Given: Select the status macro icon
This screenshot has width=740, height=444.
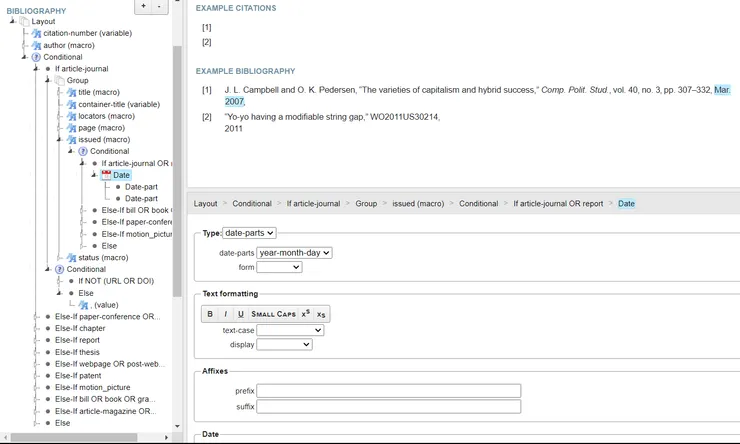Looking at the screenshot, I should (x=71, y=258).
